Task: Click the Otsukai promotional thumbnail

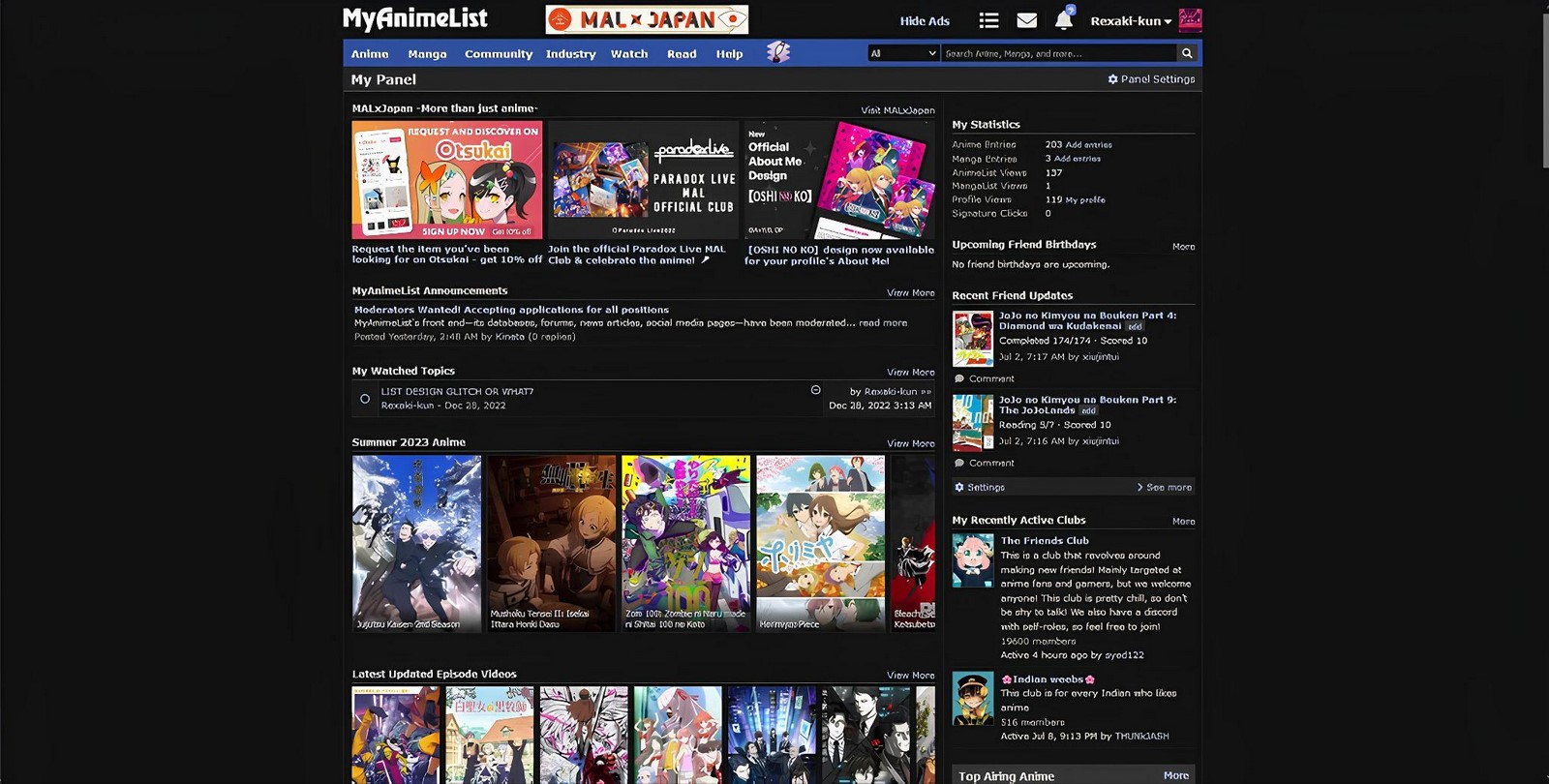Action: [x=447, y=179]
